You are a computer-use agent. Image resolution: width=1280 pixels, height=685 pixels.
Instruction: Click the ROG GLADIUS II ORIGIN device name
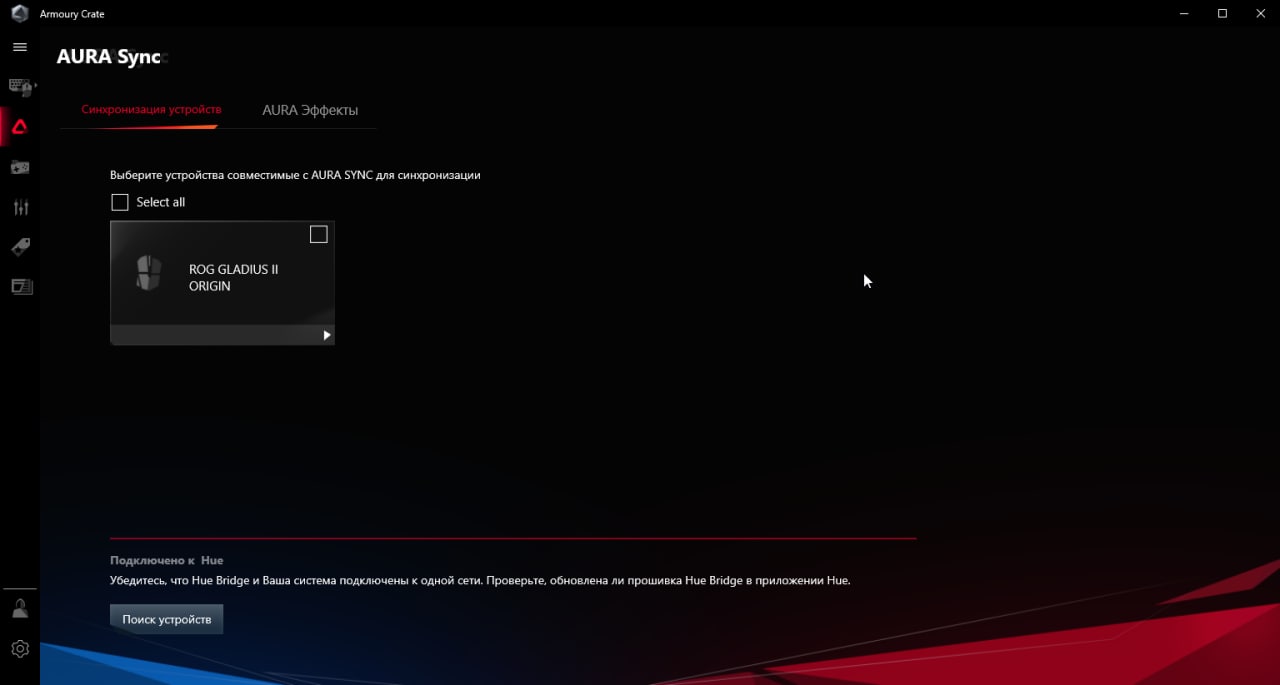tap(233, 277)
